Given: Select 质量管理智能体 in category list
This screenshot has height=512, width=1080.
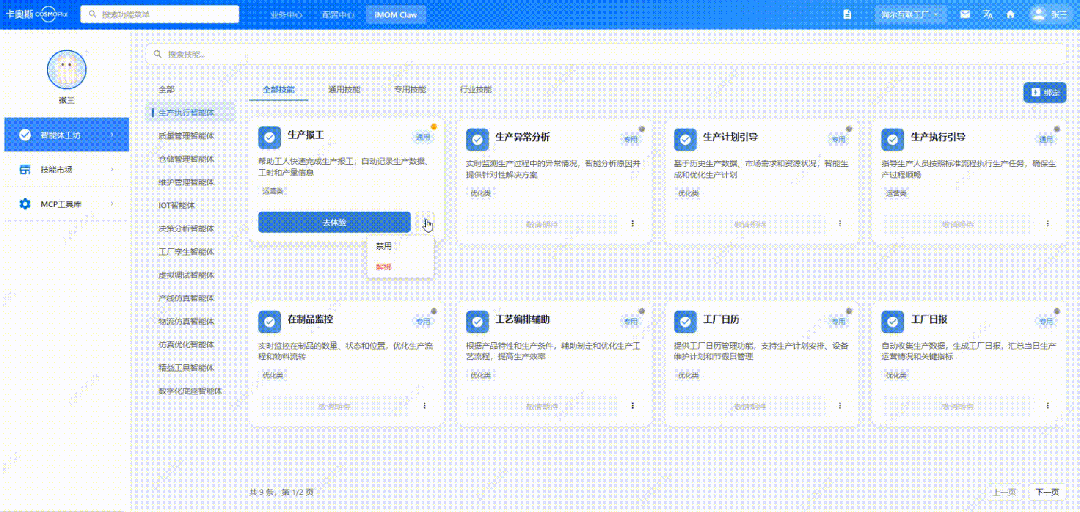Looking at the screenshot, I should (x=186, y=135).
